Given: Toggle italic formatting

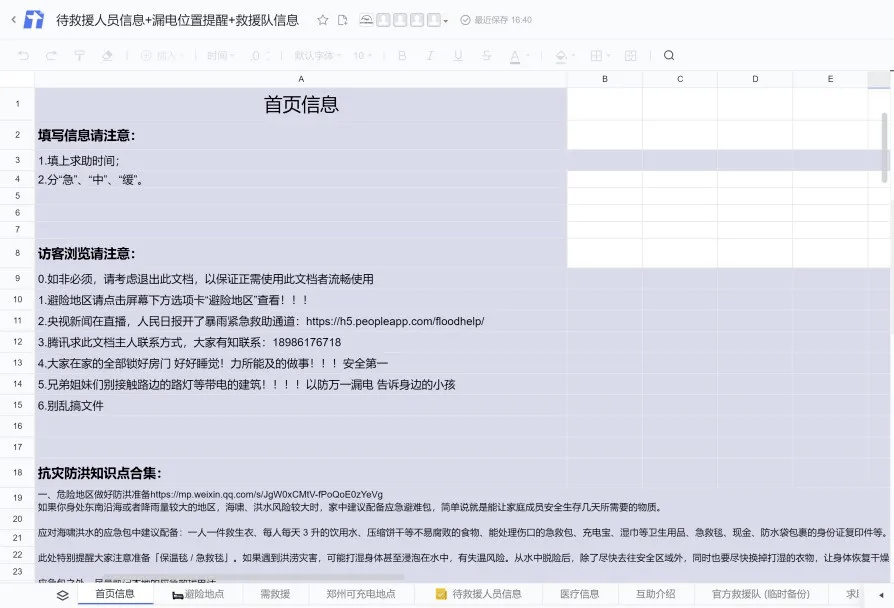Looking at the screenshot, I should [430, 55].
